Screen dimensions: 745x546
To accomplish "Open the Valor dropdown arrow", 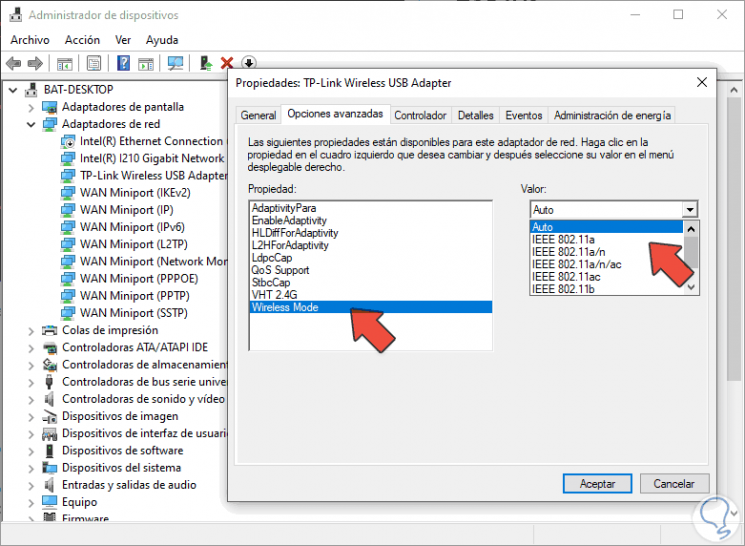I will [690, 210].
